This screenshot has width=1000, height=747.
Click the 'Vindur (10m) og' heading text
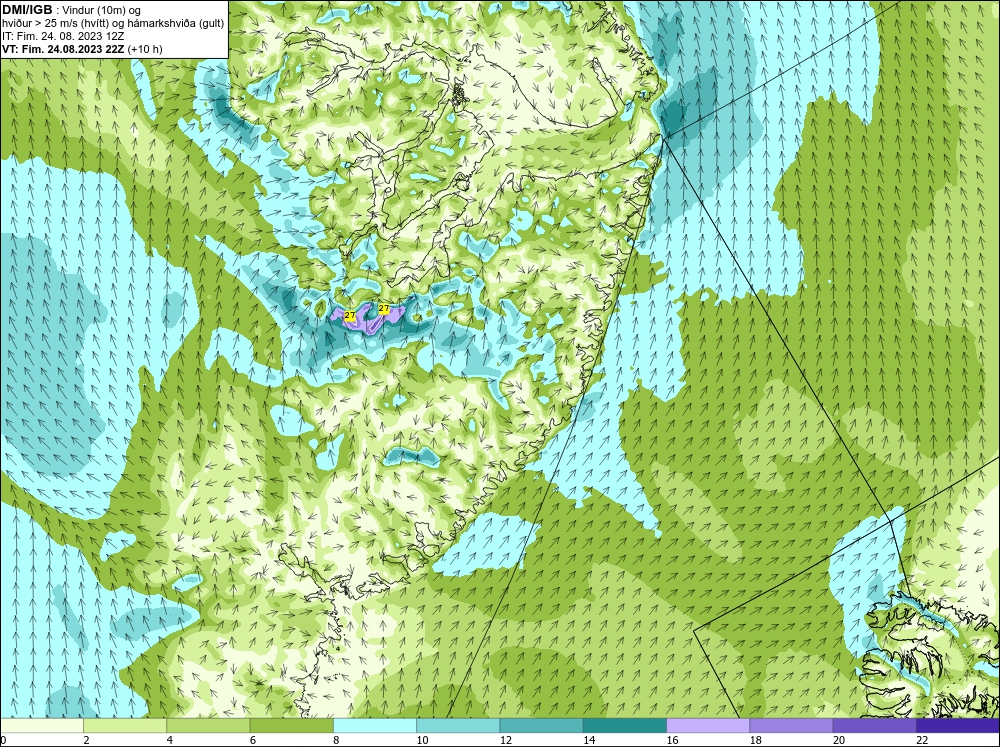[101, 10]
